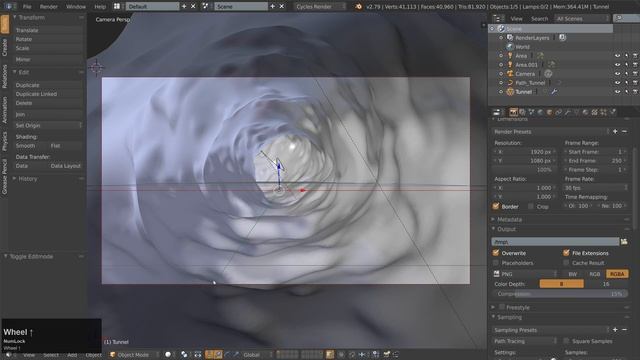The width and height of the screenshot is (640, 360).
Task: Open the Material properties tab icon
Action: 585,112
